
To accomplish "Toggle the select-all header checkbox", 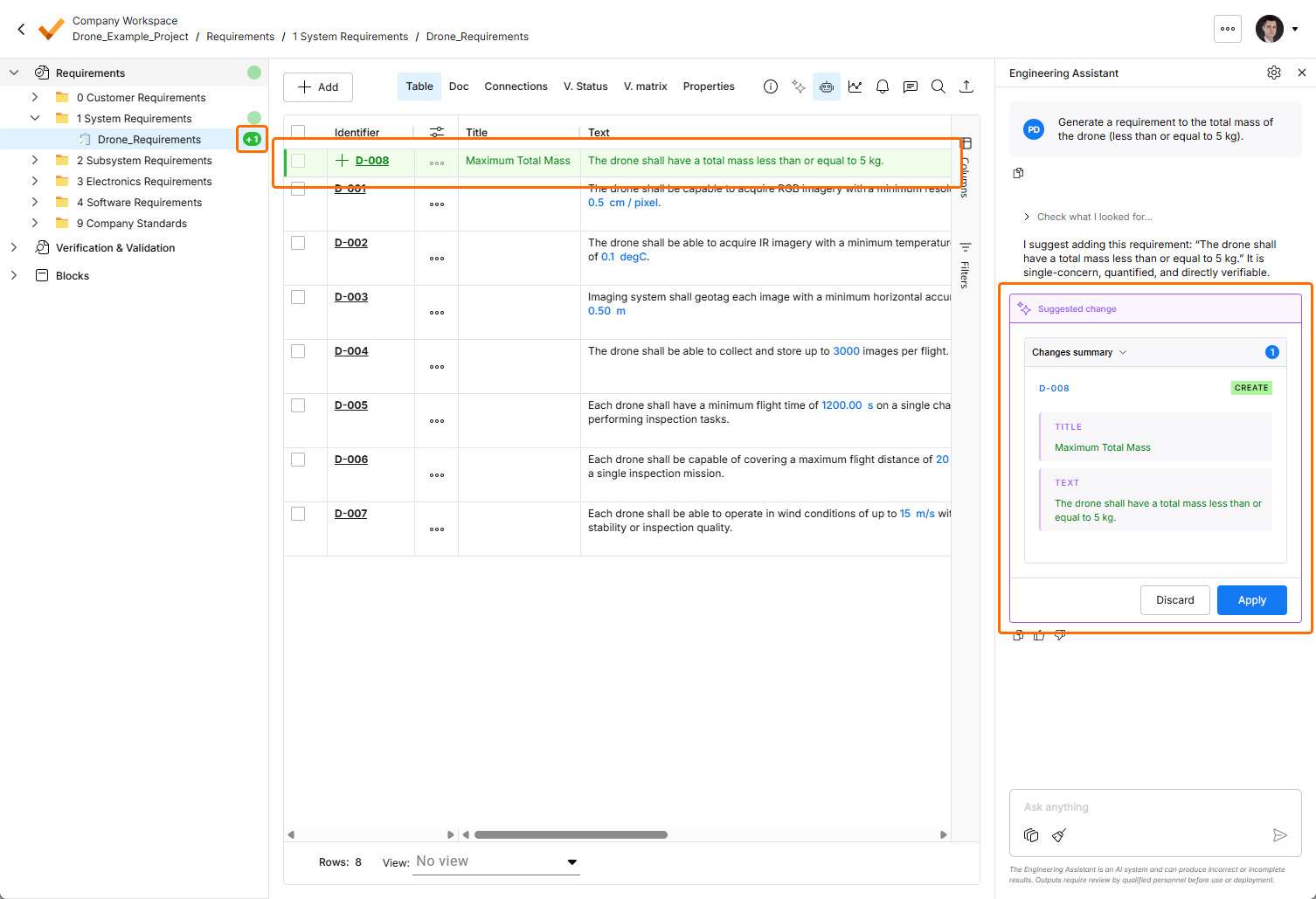I will pos(298,132).
